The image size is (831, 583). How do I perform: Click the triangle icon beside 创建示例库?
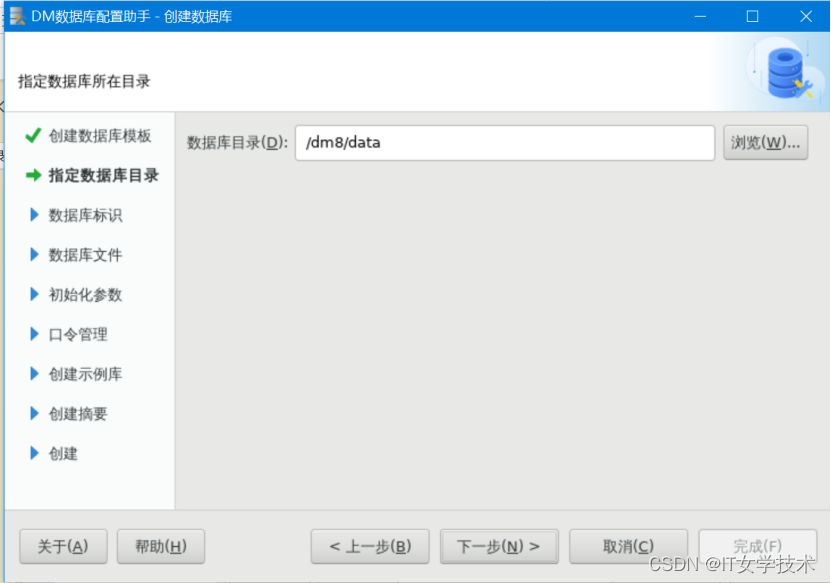coord(33,374)
